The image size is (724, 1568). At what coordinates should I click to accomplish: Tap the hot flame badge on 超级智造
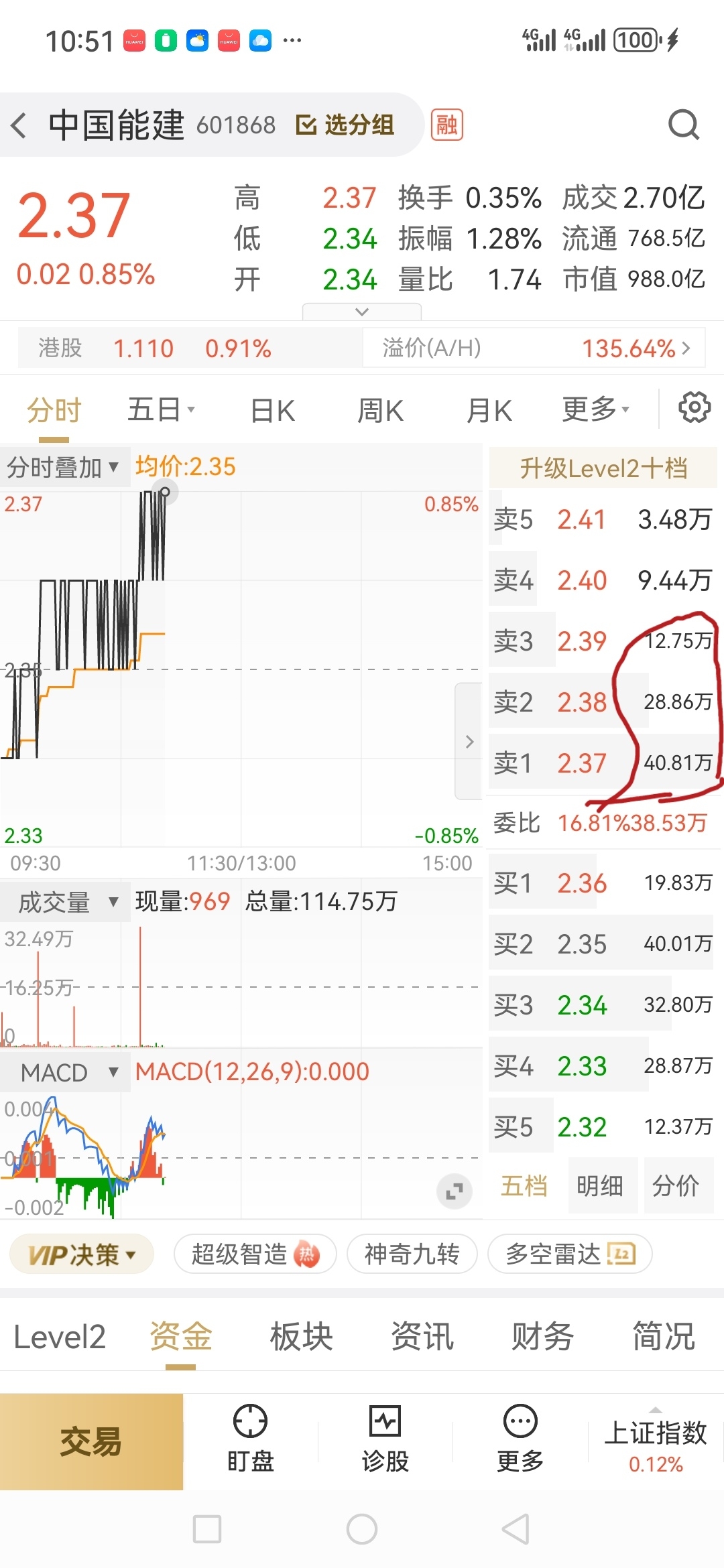coord(306,1254)
